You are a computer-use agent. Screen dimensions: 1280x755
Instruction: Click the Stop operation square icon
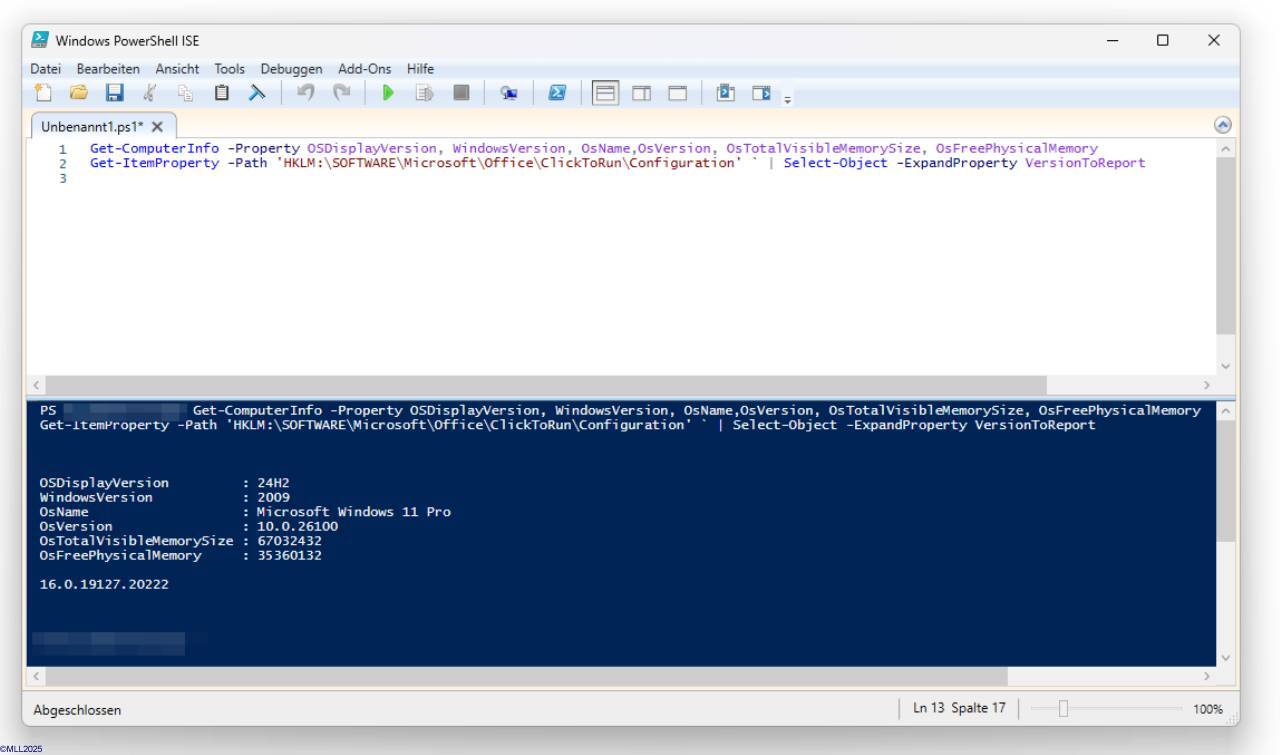coord(460,94)
